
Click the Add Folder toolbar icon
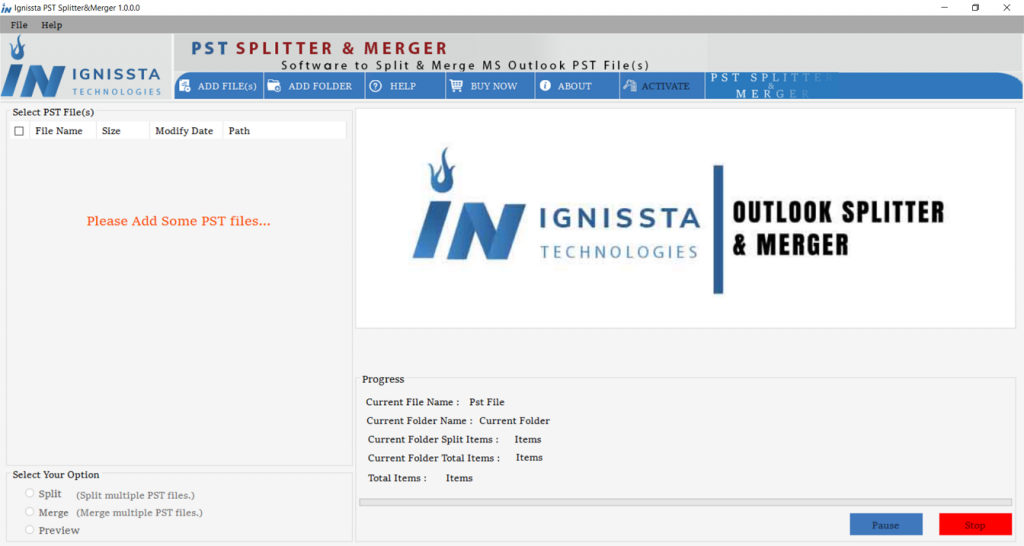[273, 86]
